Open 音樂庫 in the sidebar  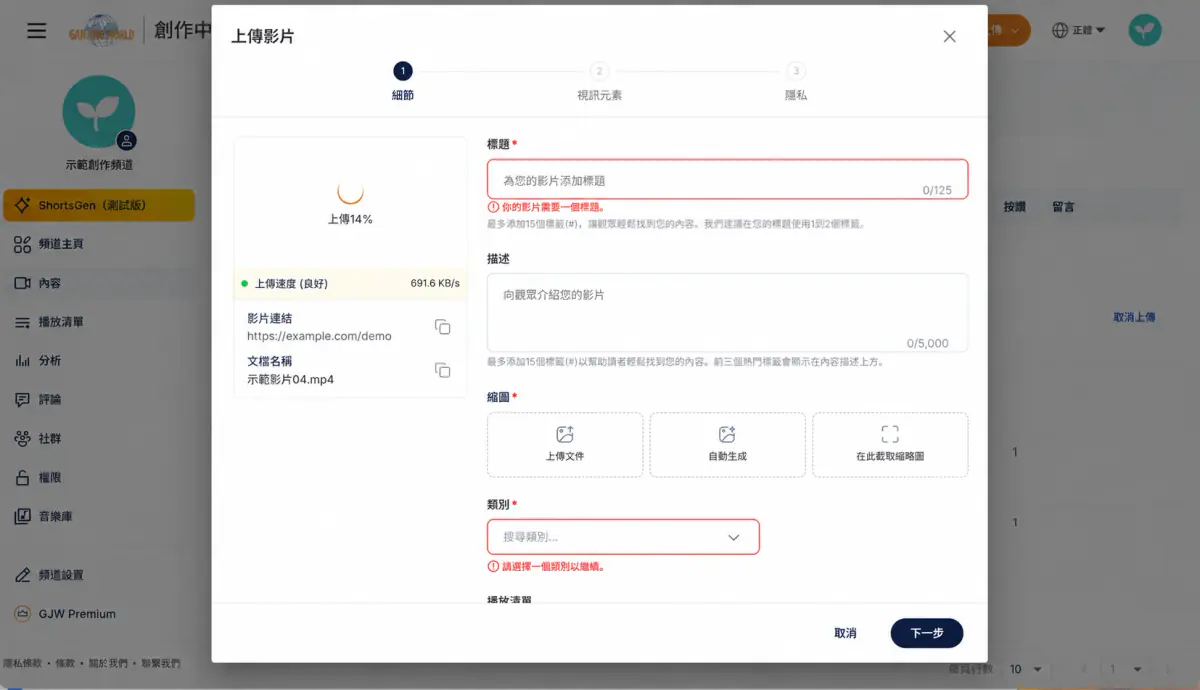(99, 517)
